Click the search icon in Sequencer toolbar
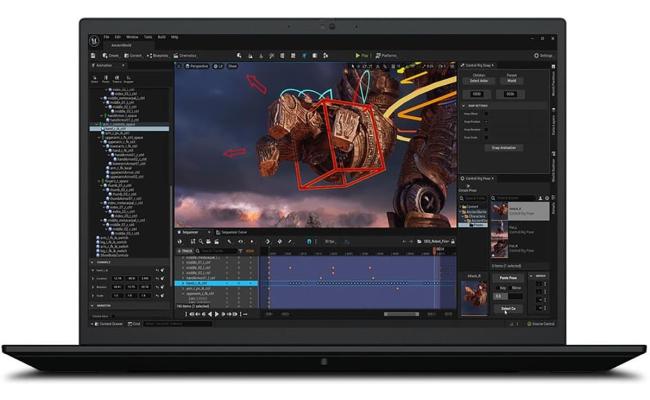The width and height of the screenshot is (650, 400). click(x=201, y=242)
